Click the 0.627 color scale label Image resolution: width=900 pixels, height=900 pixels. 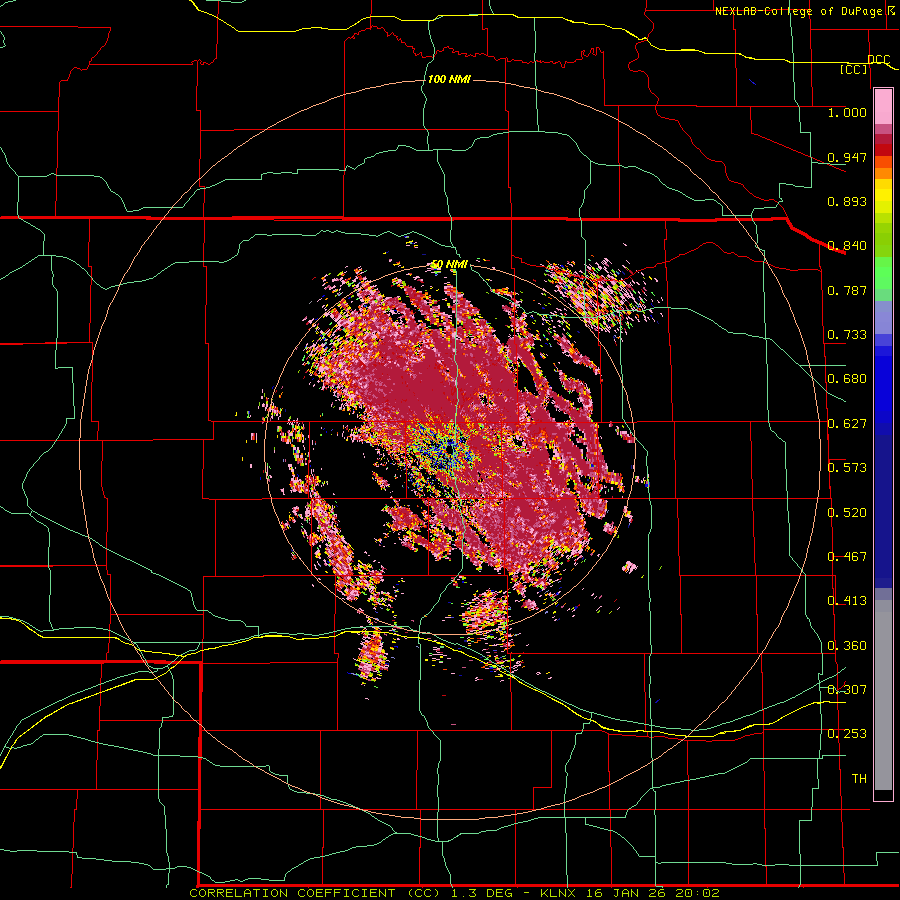click(847, 424)
